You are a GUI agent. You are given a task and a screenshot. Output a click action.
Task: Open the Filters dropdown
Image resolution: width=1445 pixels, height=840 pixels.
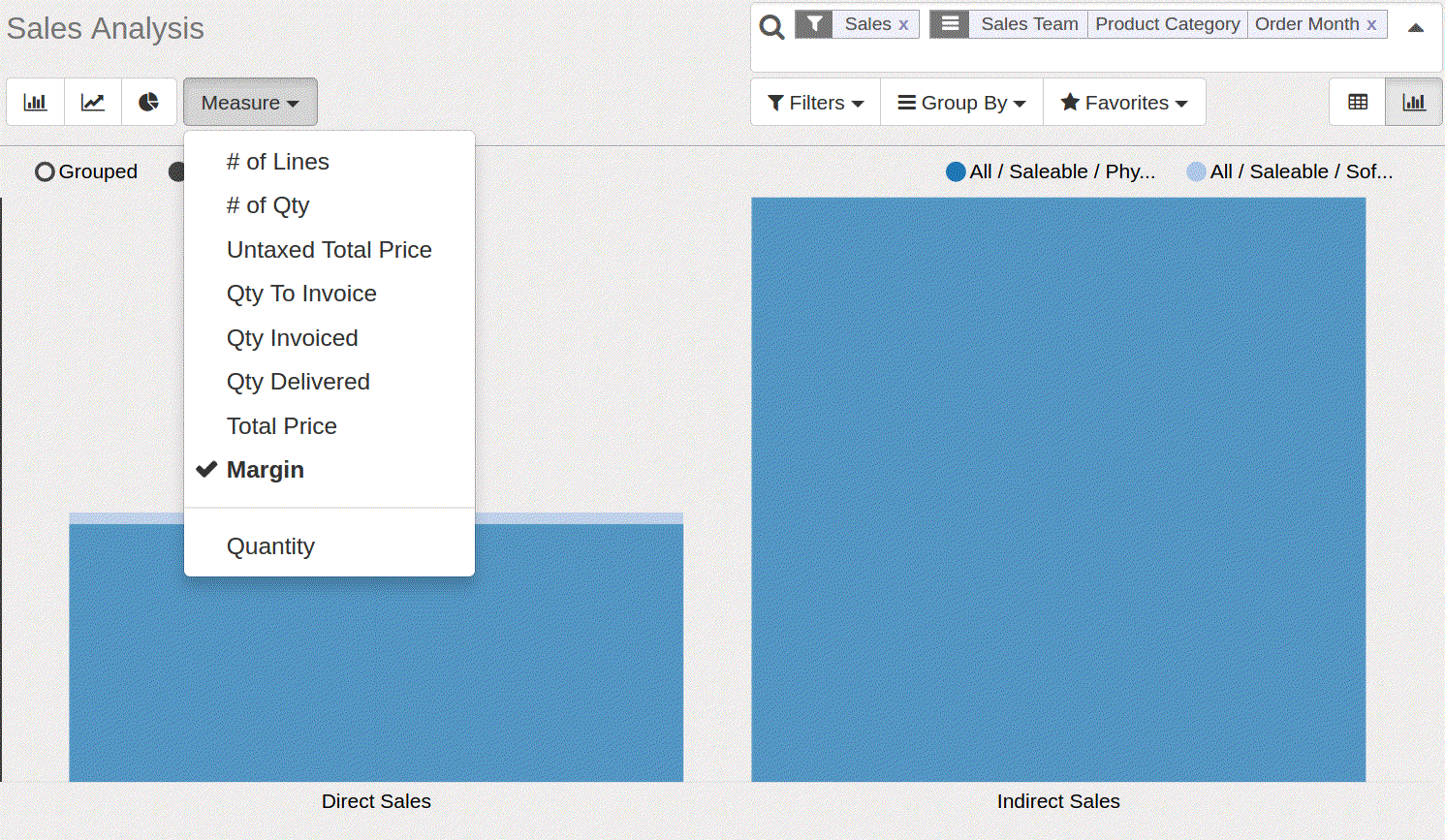[815, 102]
